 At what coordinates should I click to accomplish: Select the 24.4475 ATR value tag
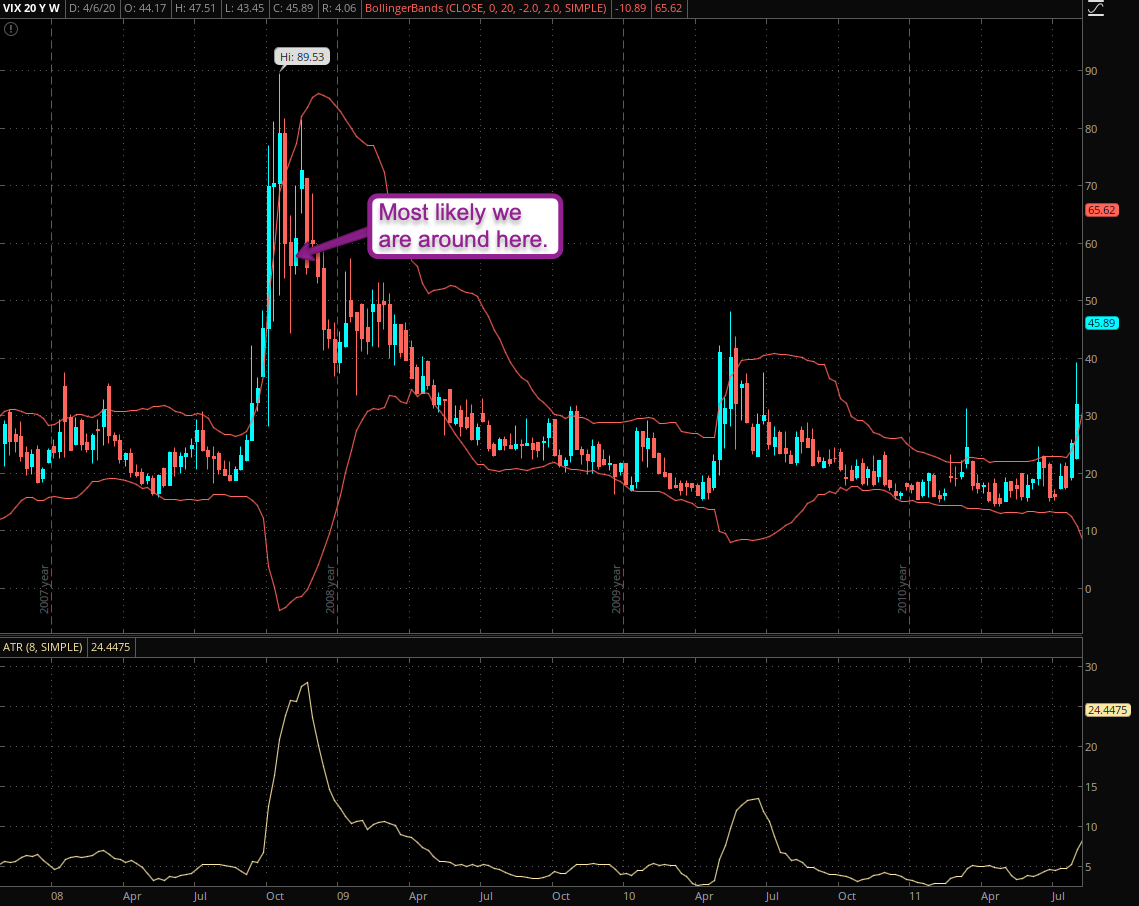point(1106,710)
